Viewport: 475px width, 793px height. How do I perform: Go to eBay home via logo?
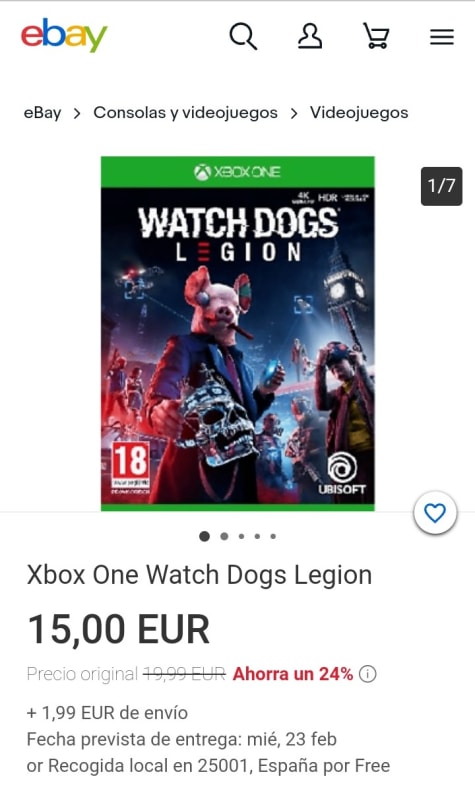click(64, 35)
